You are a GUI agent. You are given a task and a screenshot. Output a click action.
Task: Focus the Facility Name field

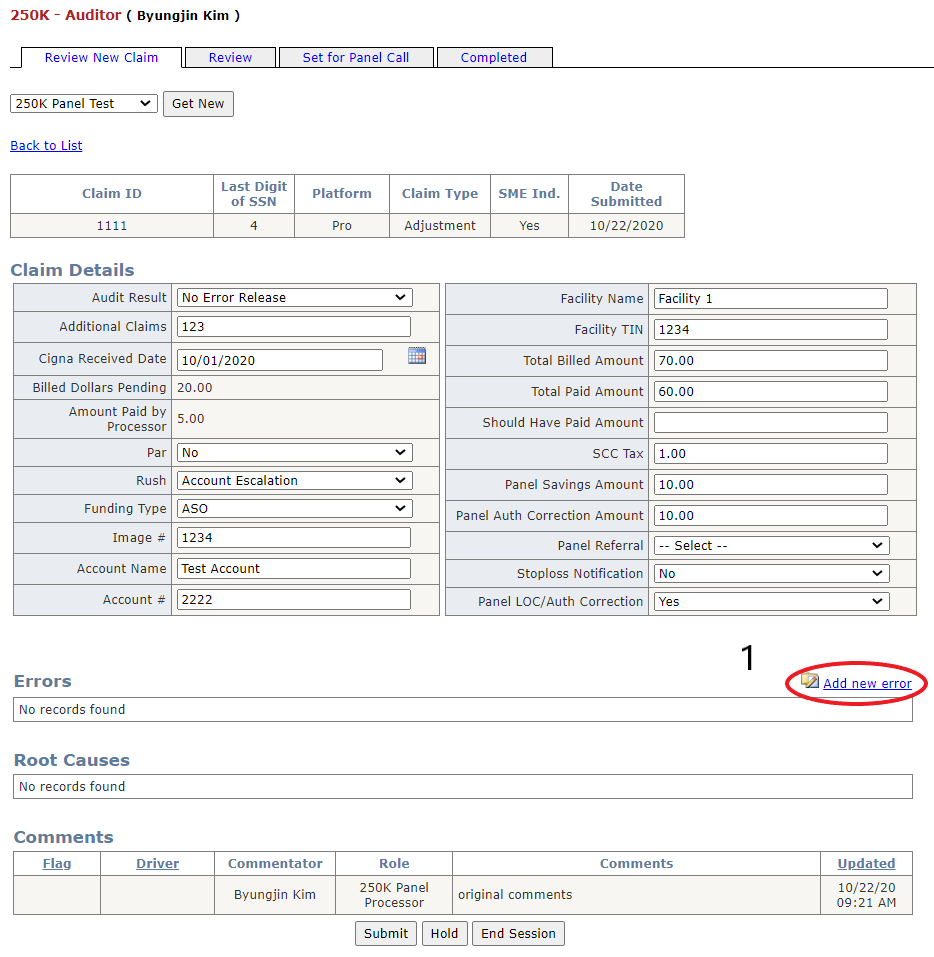(770, 298)
